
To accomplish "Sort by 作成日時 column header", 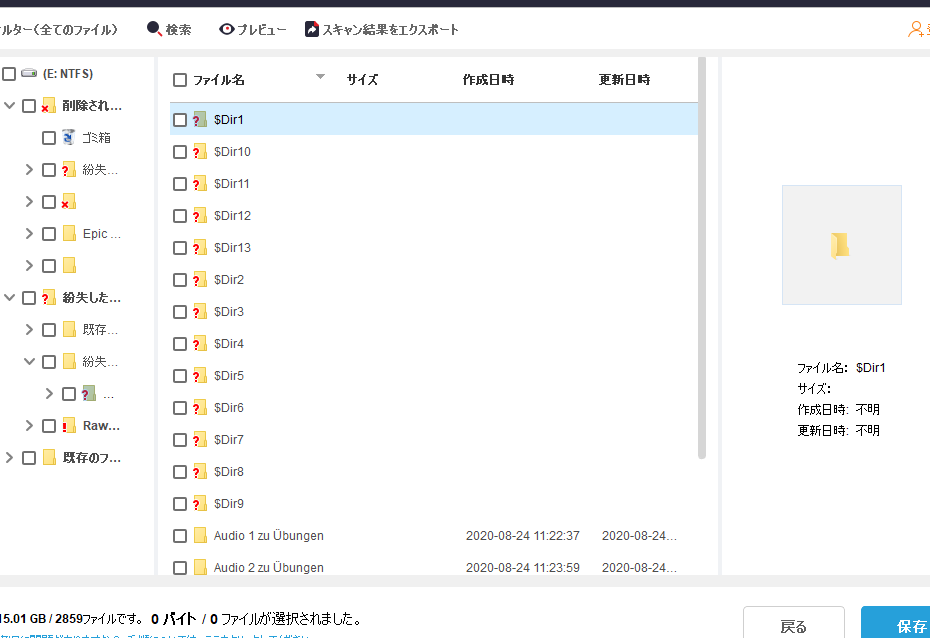I will [x=488, y=80].
